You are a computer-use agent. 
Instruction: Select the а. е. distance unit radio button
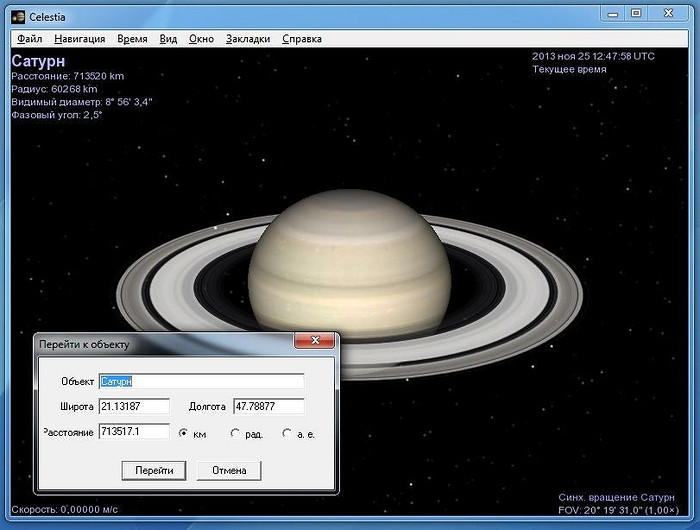click(x=287, y=433)
